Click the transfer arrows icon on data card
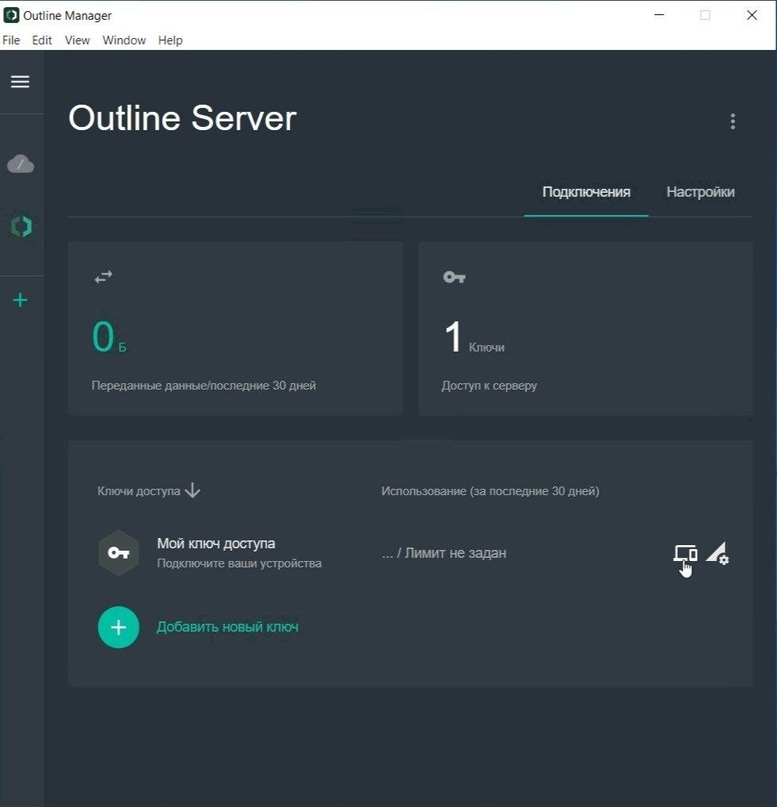Image resolution: width=777 pixels, height=807 pixels. [103, 277]
